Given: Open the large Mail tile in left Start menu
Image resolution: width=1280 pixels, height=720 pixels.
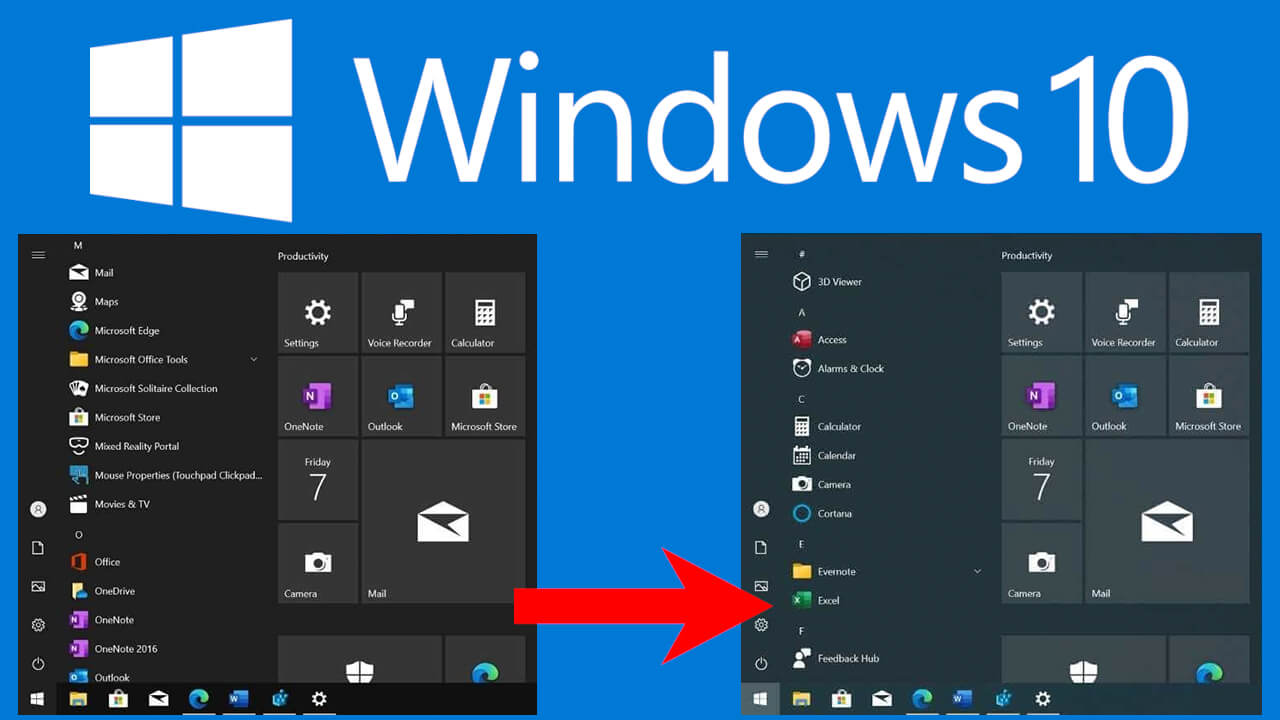Looking at the screenshot, I should pyautogui.click(x=443, y=522).
